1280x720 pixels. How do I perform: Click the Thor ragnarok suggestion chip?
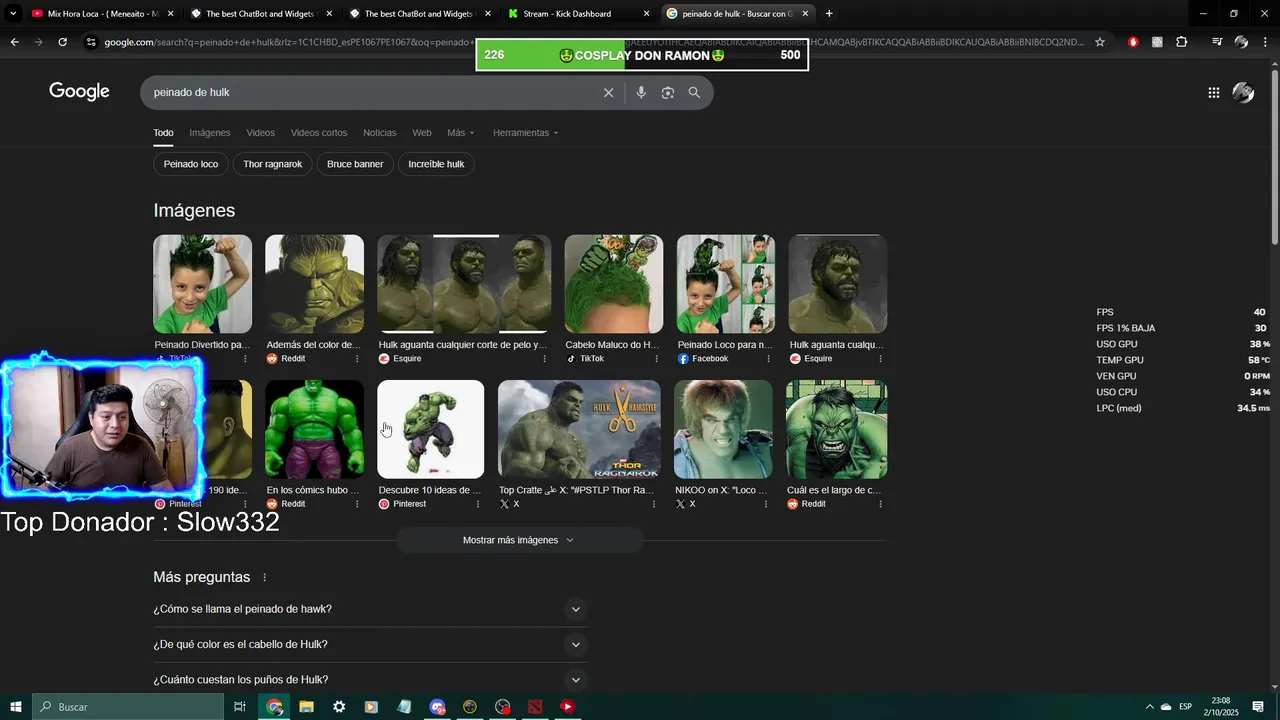pyautogui.click(x=272, y=164)
